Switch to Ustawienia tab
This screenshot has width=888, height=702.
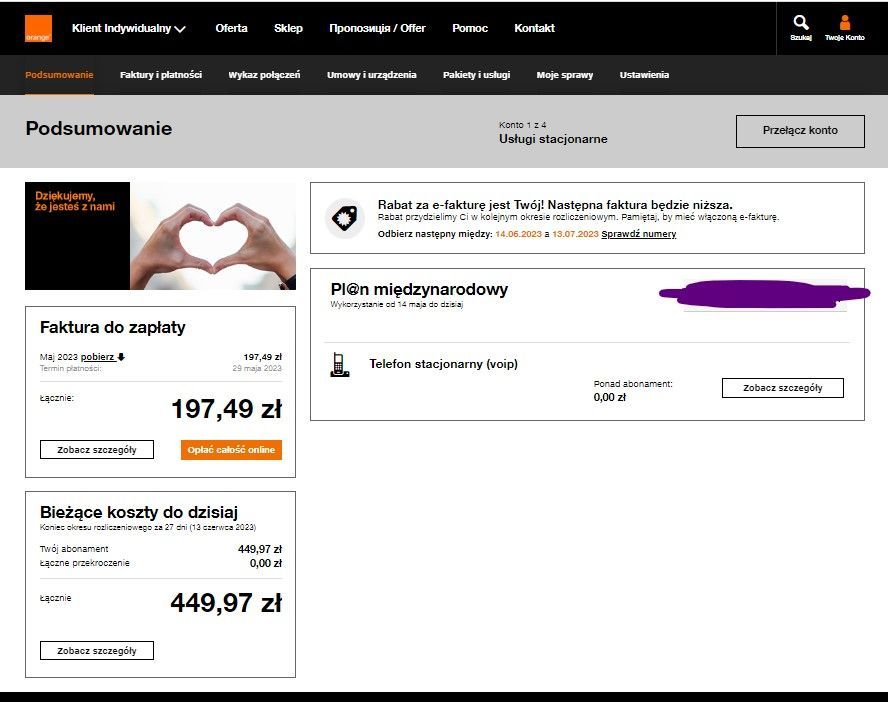644,75
